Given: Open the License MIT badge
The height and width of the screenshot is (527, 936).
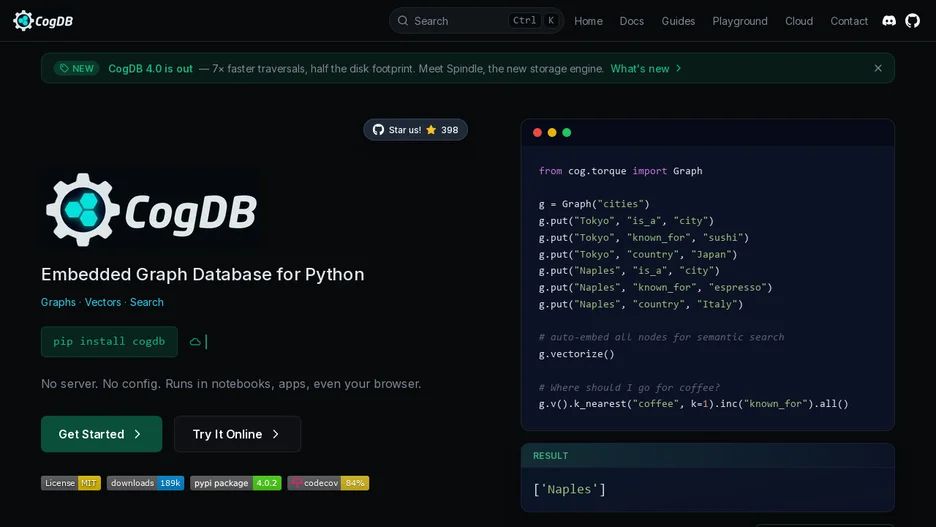Looking at the screenshot, I should [70, 483].
